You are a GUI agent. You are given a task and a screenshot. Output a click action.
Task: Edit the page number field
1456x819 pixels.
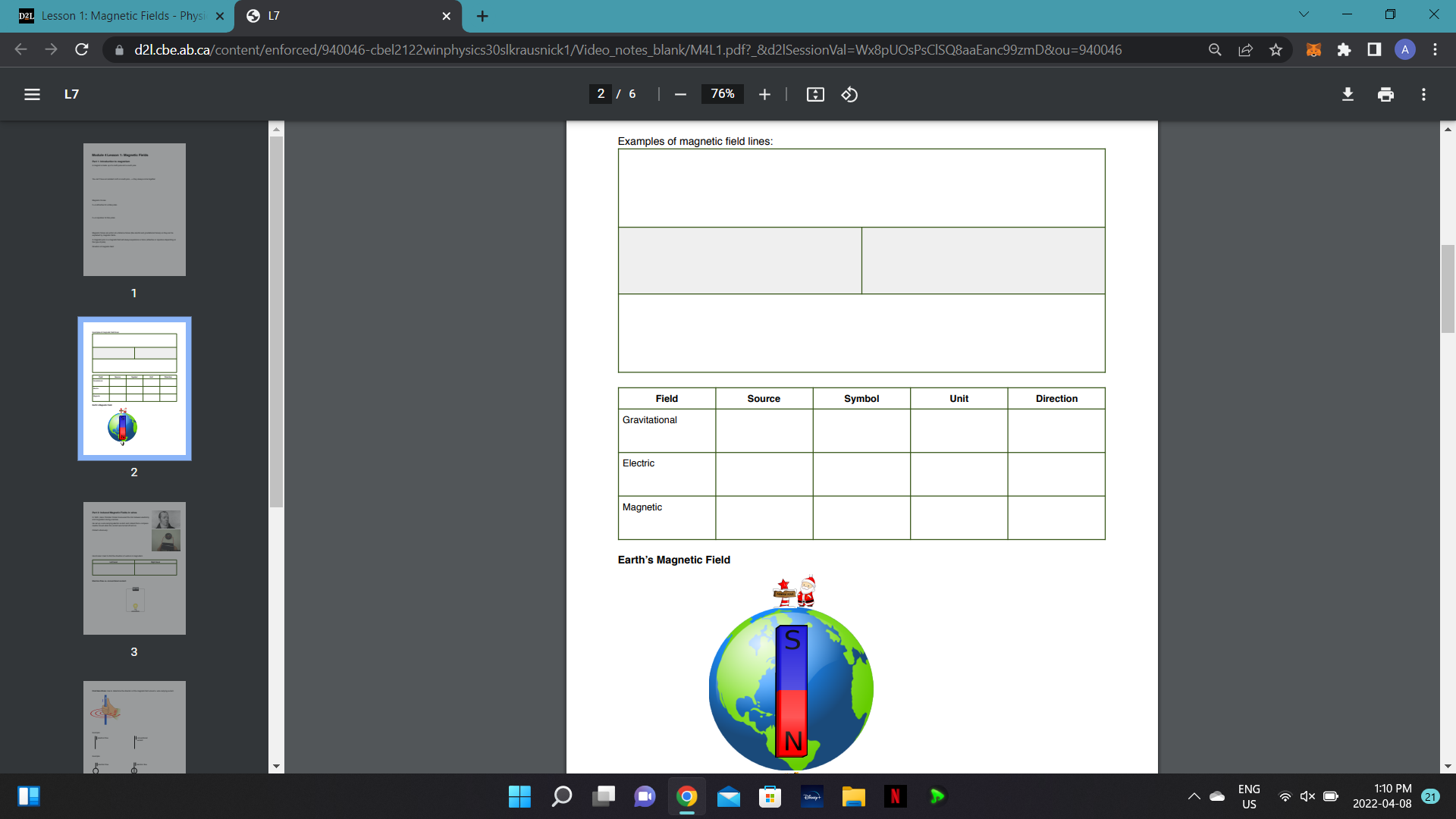(x=601, y=94)
